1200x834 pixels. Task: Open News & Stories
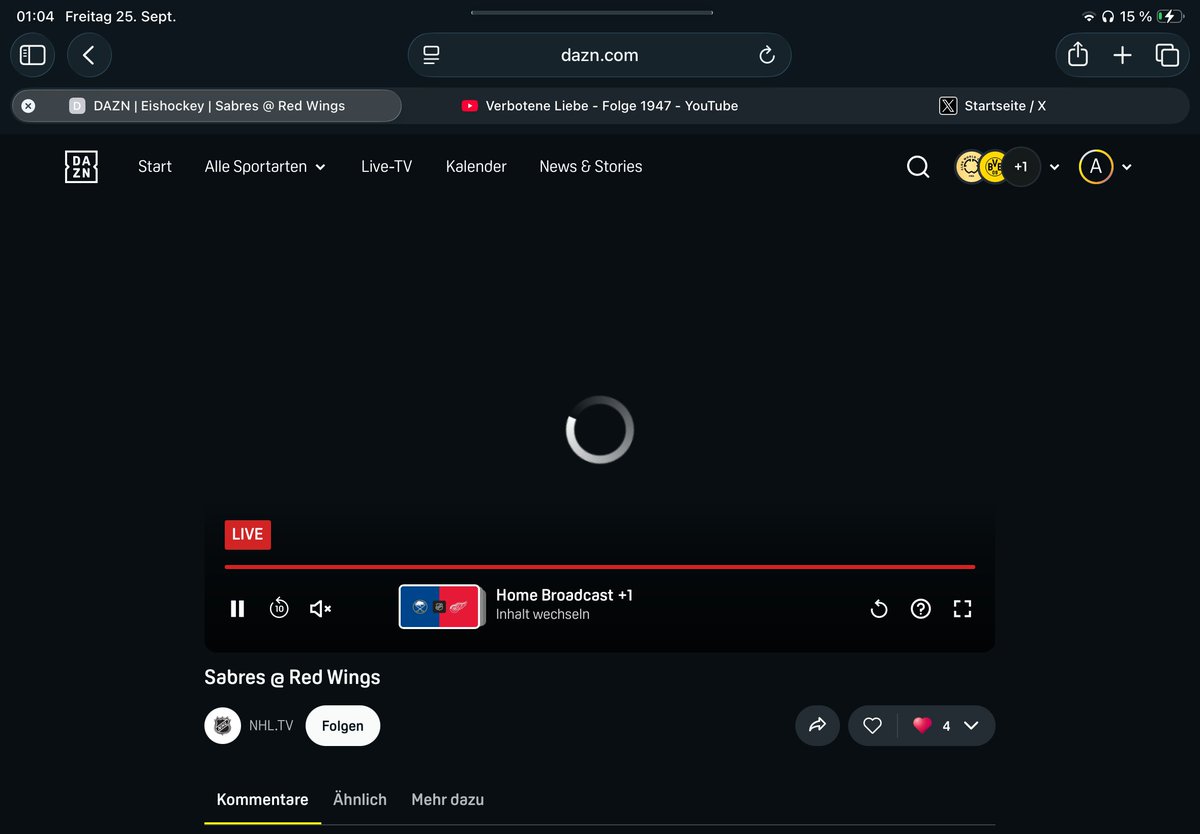pyautogui.click(x=591, y=167)
